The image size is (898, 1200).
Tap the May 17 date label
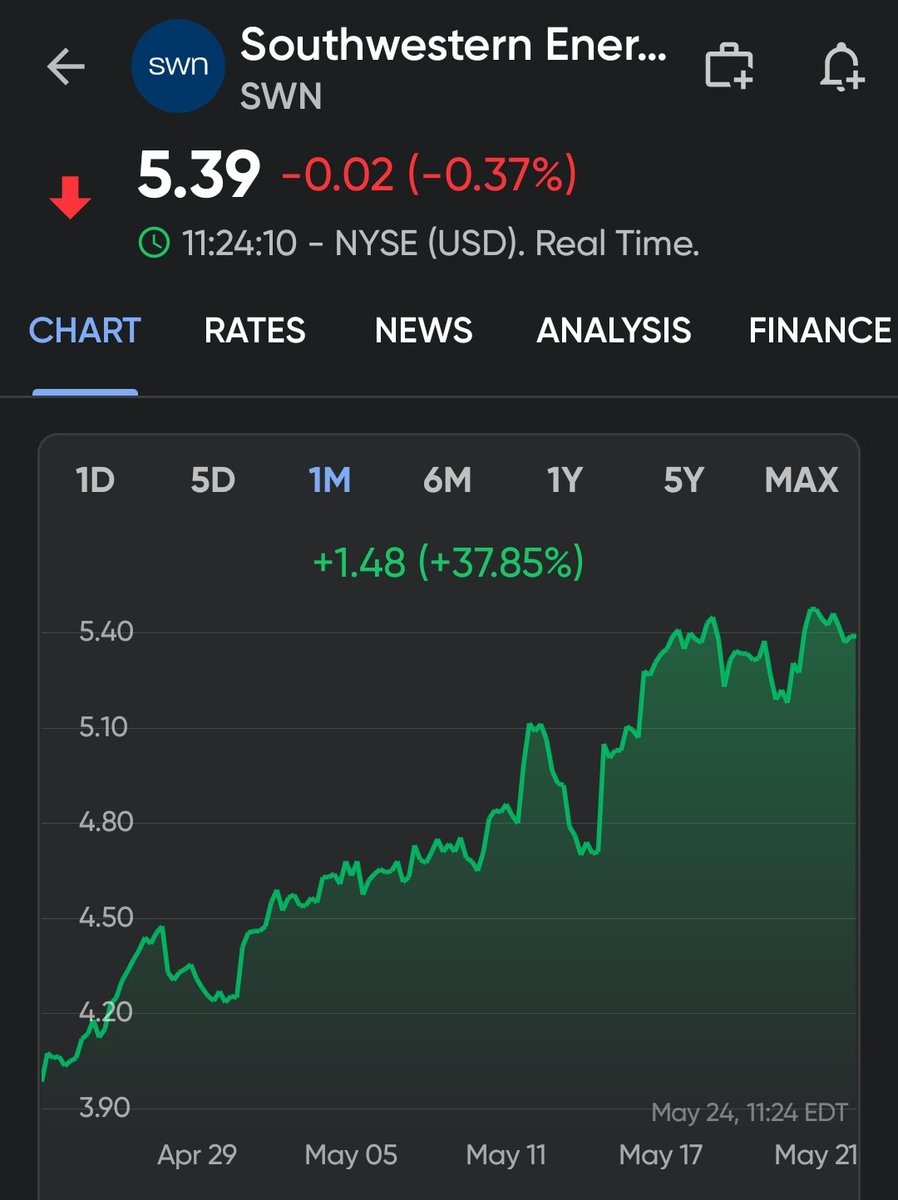coord(660,1156)
